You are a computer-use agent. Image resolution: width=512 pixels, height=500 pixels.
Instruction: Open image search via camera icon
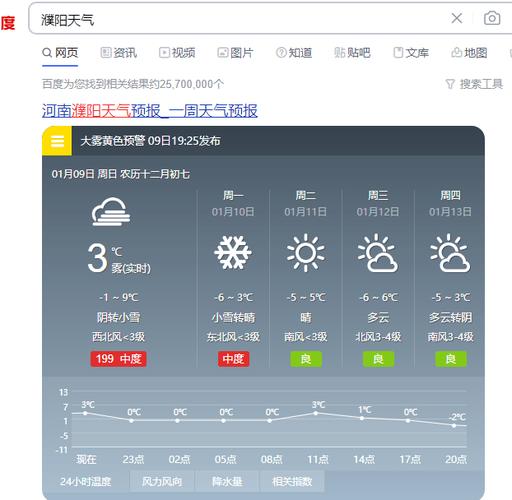[x=492, y=18]
